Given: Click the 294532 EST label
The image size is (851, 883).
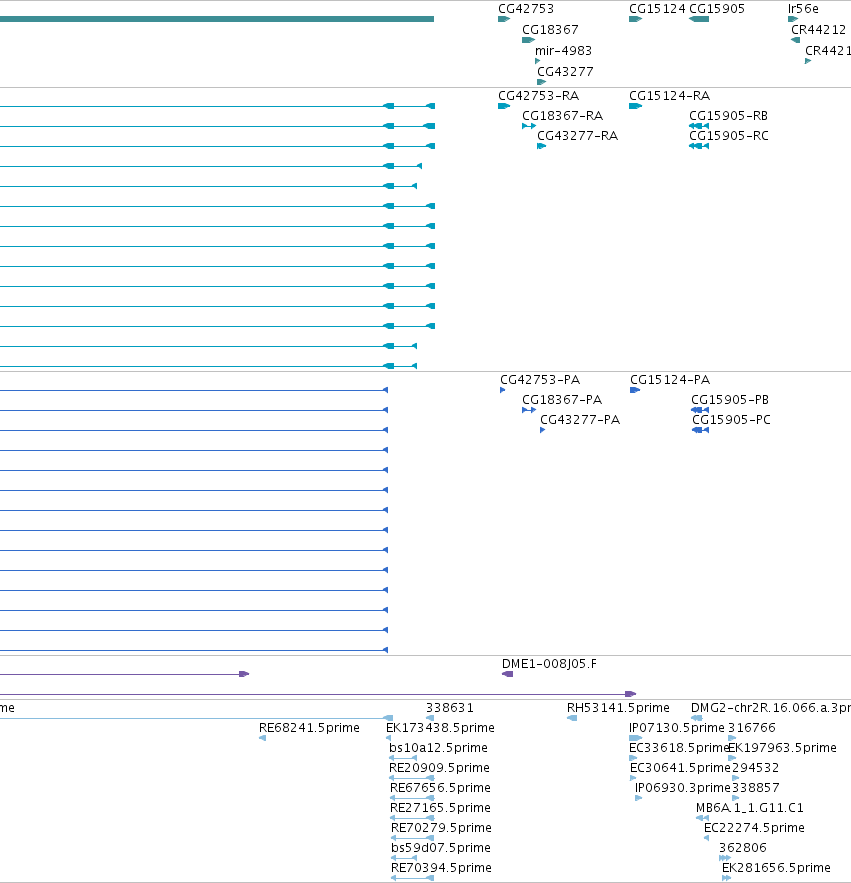Looking at the screenshot, I should 755,768.
